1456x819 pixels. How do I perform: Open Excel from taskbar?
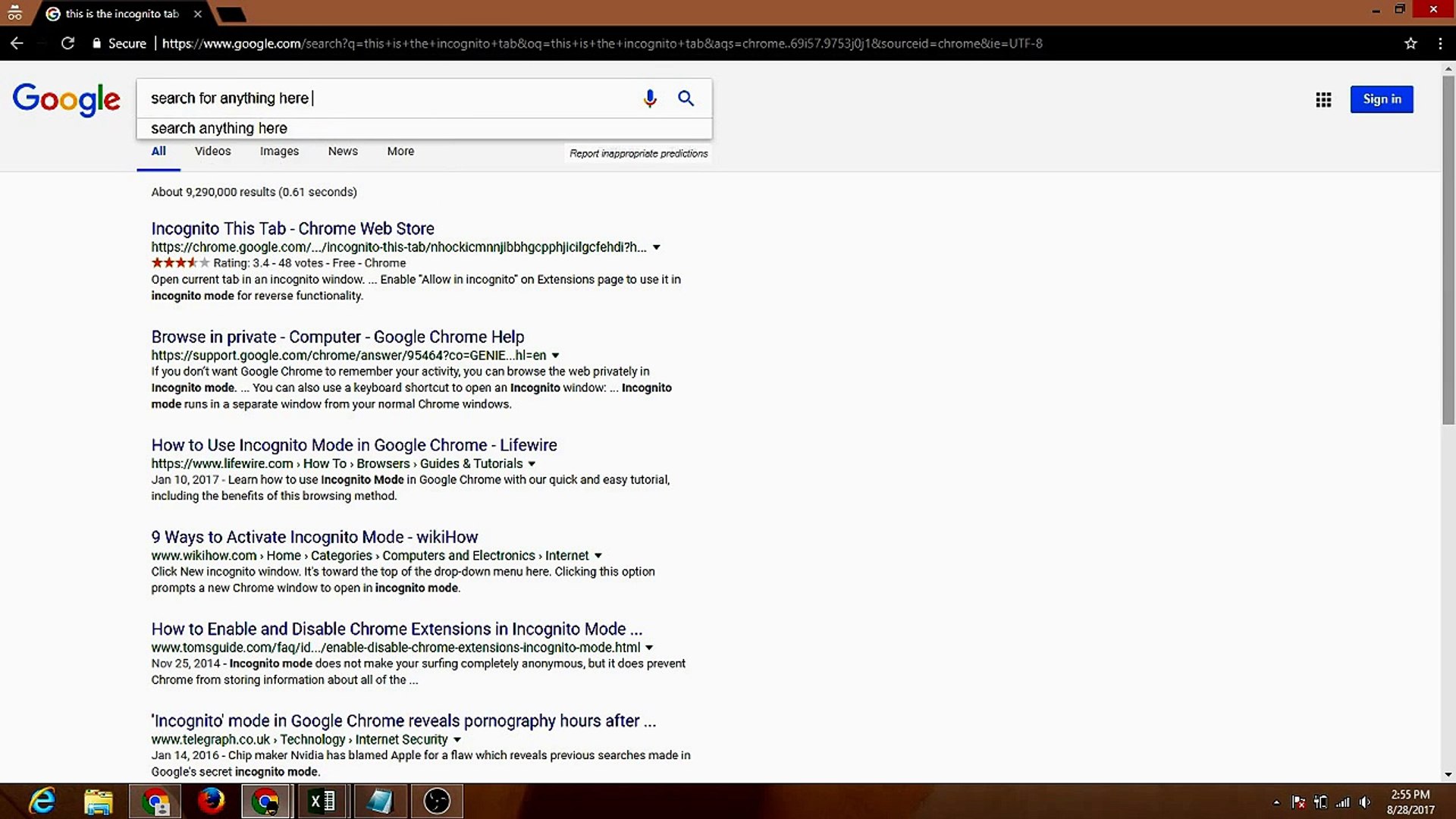click(x=322, y=801)
